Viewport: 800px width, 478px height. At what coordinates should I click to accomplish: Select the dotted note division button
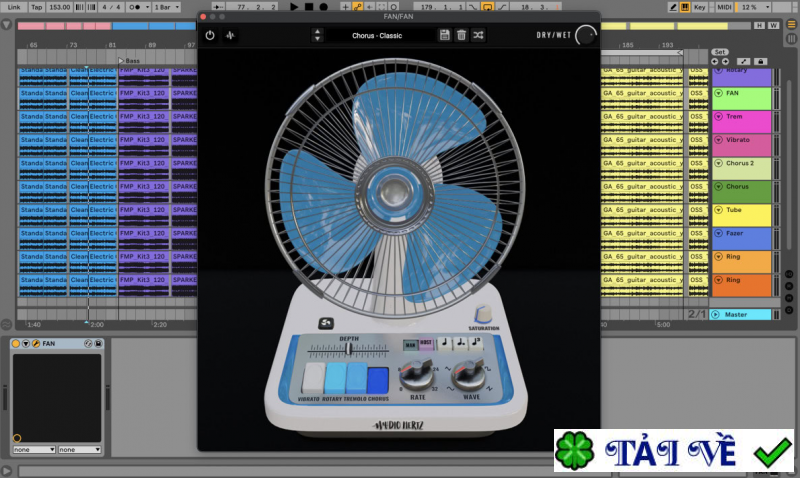[x=460, y=342]
